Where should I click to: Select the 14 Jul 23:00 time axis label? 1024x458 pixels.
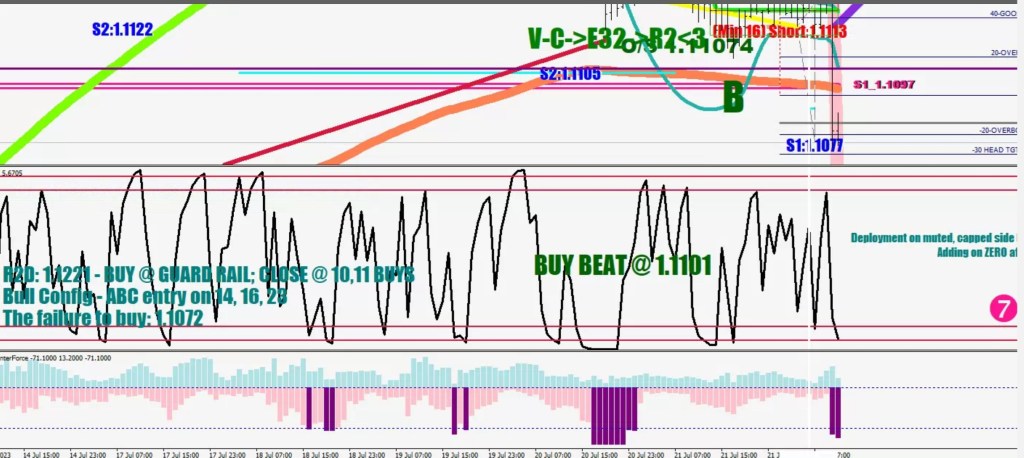coord(88,452)
